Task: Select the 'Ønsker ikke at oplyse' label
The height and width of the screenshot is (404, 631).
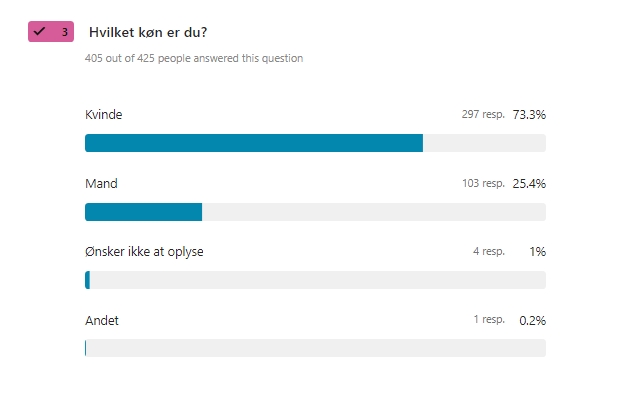Action: tap(144, 252)
